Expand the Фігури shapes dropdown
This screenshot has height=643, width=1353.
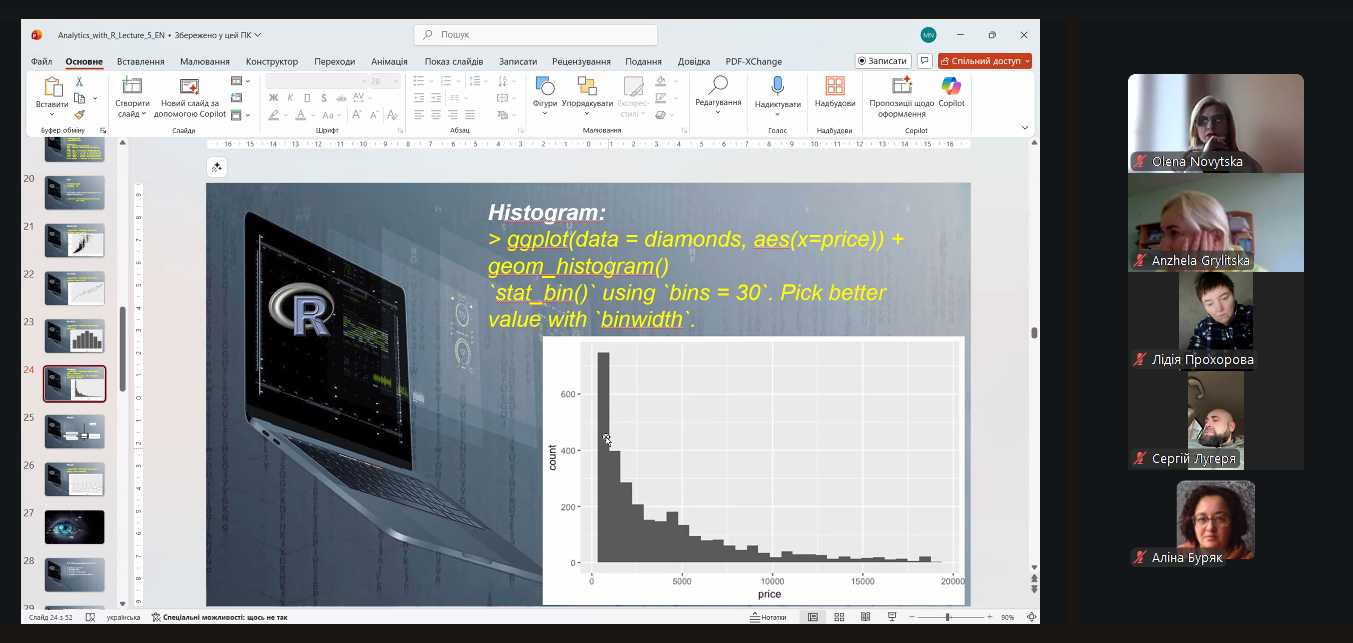tap(545, 113)
